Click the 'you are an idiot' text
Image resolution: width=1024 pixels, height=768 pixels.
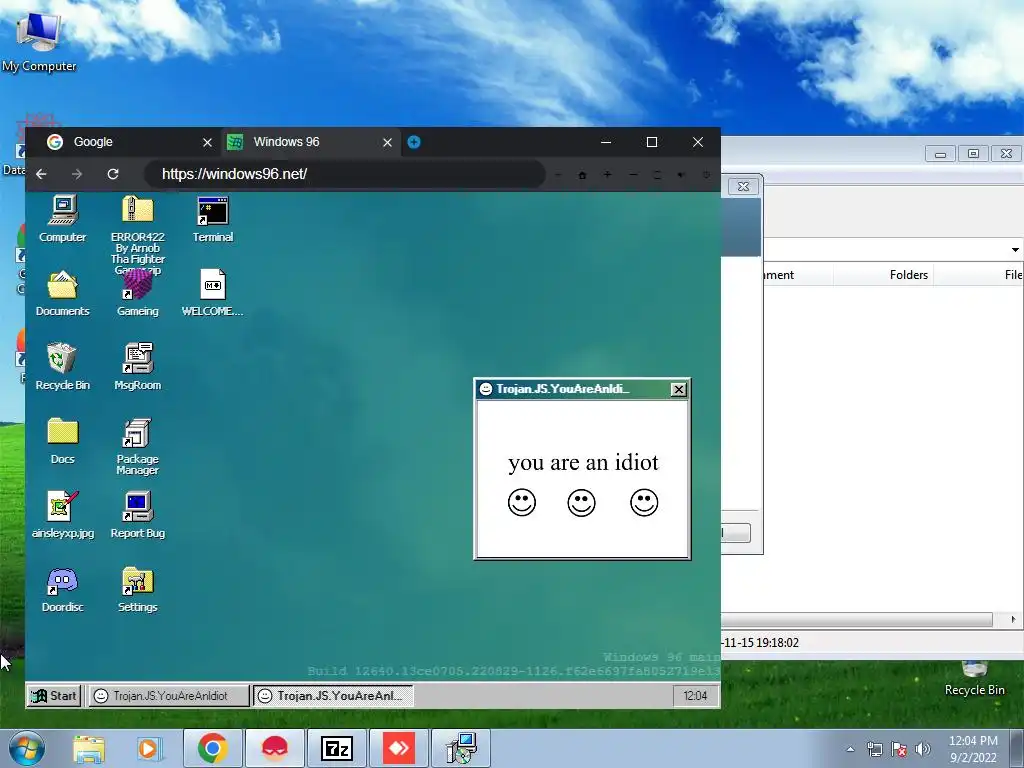tap(583, 462)
